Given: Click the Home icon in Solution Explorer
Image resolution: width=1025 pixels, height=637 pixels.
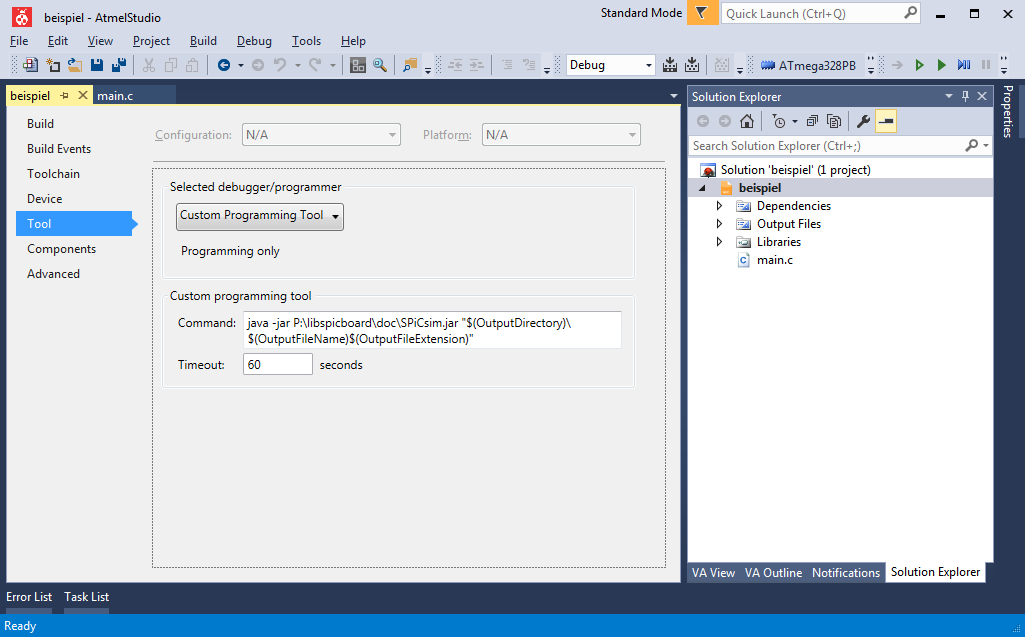Looking at the screenshot, I should click(746, 120).
